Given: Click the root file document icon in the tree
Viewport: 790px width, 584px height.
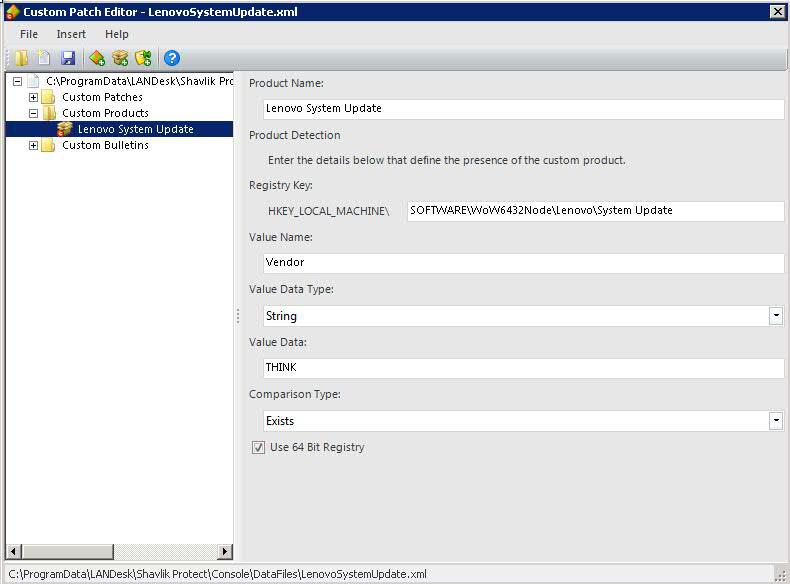Looking at the screenshot, I should pos(33,81).
